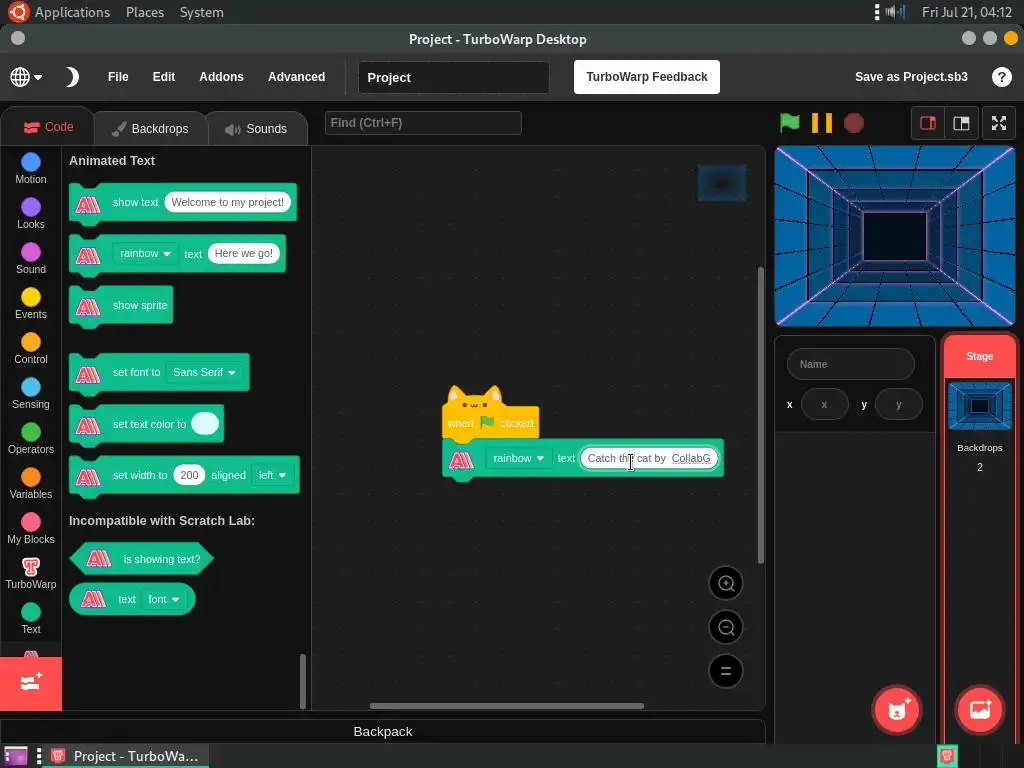Click the workspace vertical scrollbar
The width and height of the screenshot is (1024, 768).
pos(760,415)
